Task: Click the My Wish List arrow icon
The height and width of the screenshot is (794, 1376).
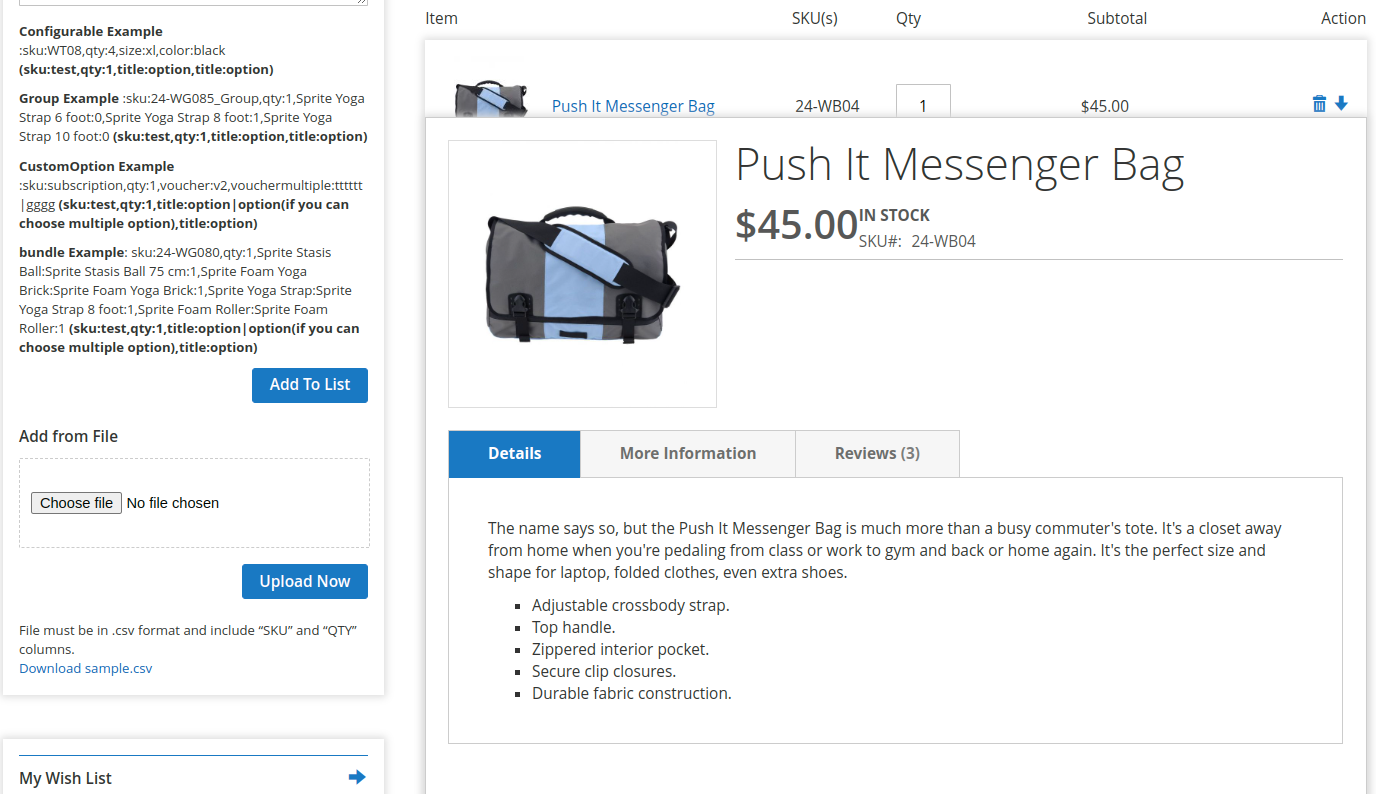Action: click(357, 777)
